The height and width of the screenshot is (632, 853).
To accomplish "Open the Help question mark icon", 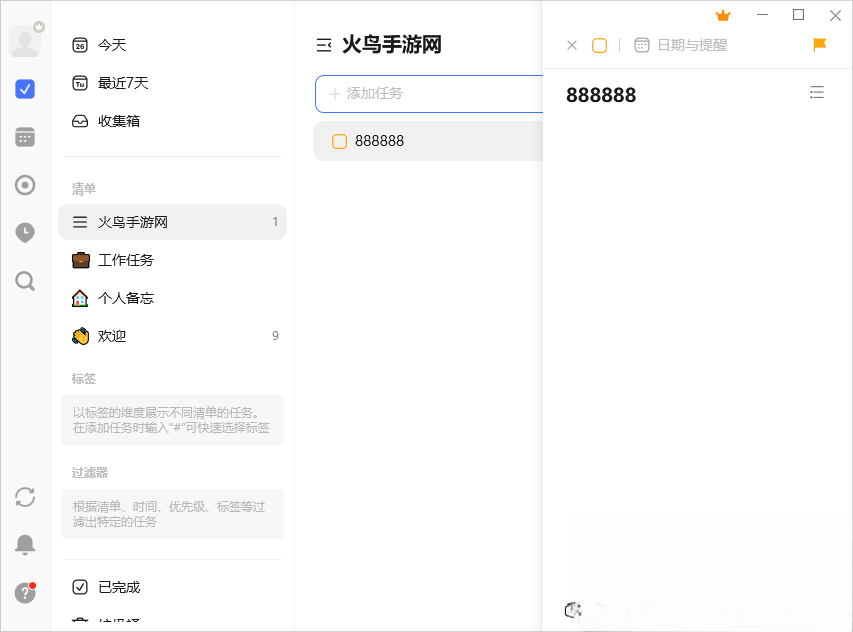I will tap(25, 593).
